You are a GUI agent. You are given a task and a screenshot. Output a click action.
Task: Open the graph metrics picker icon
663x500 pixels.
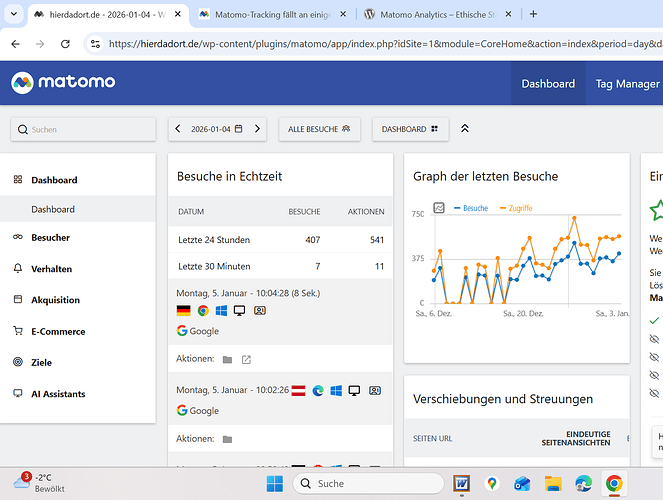[438, 208]
